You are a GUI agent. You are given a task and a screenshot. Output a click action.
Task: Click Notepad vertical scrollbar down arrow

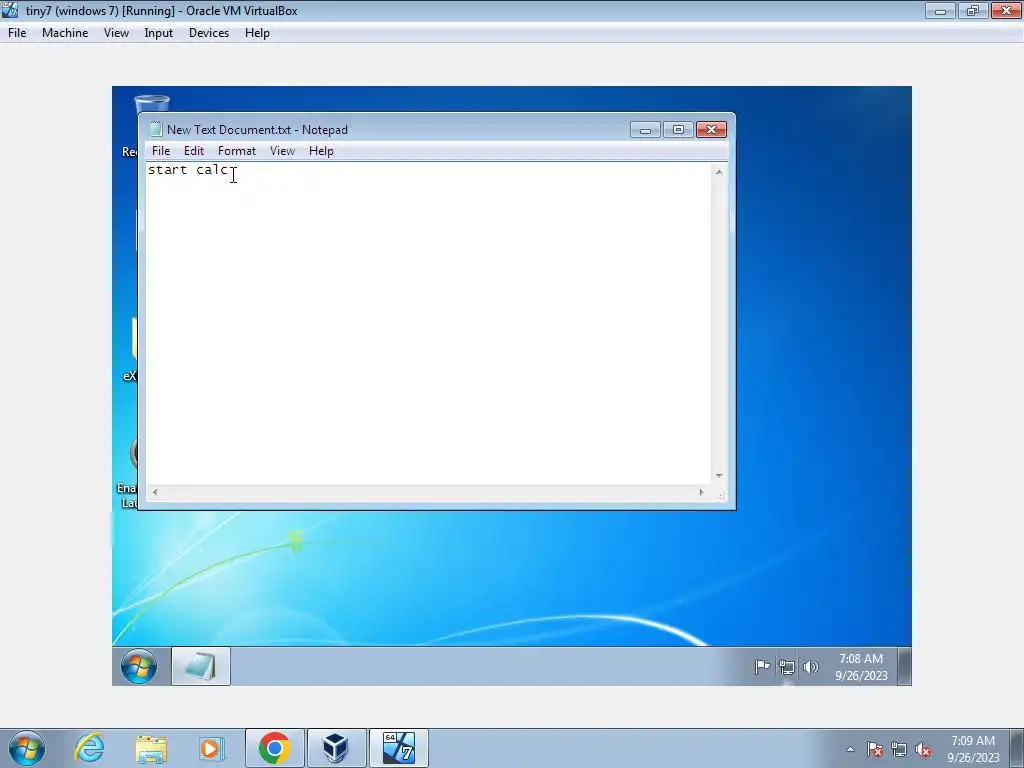(x=719, y=476)
